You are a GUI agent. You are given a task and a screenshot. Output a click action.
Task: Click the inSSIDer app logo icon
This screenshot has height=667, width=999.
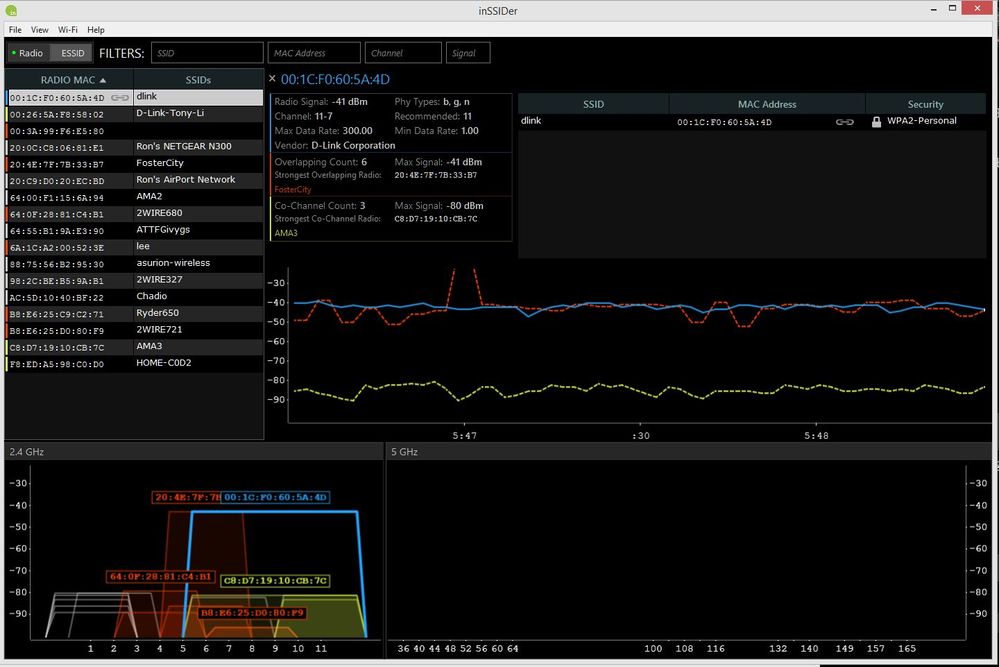11,10
